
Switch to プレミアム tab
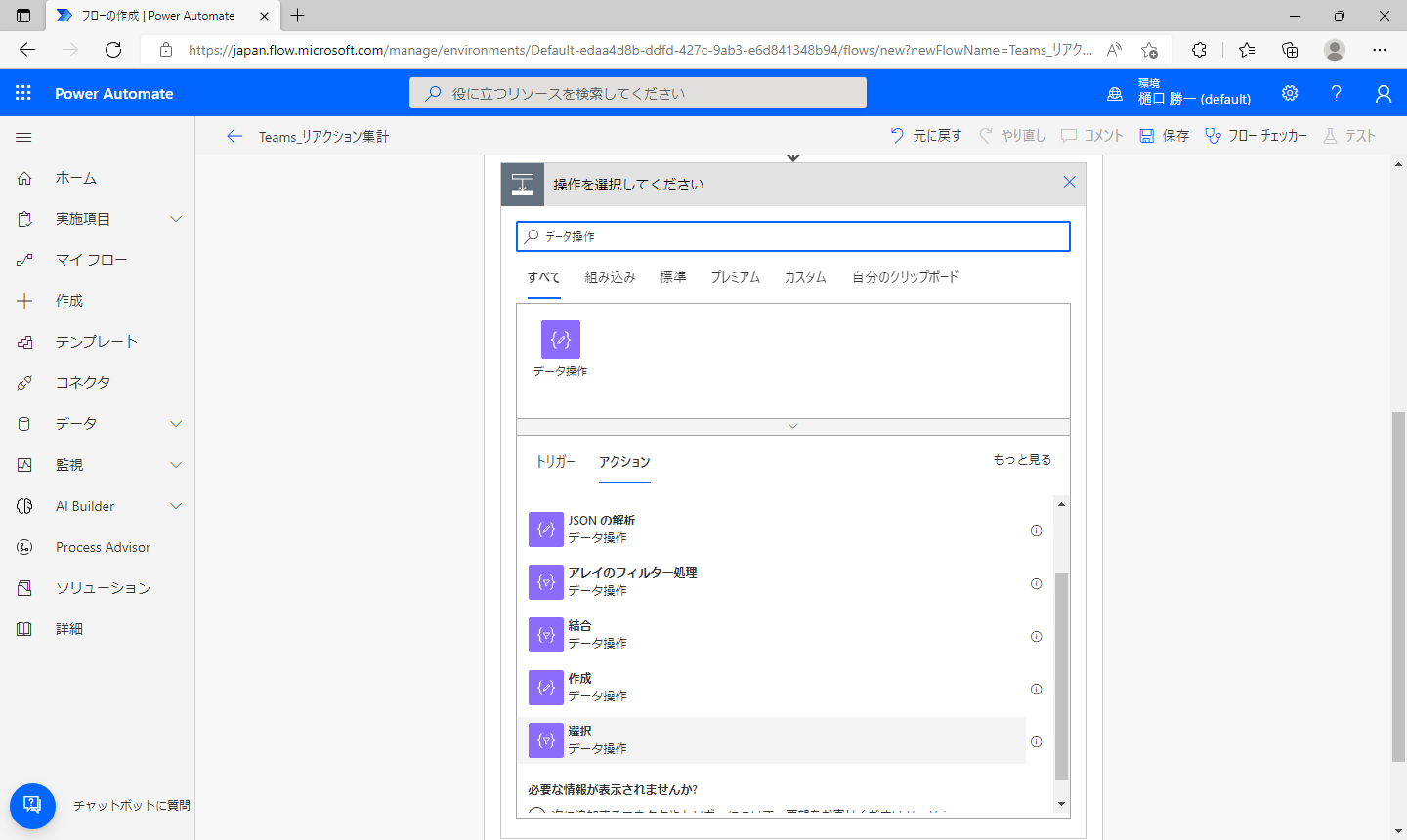(735, 277)
